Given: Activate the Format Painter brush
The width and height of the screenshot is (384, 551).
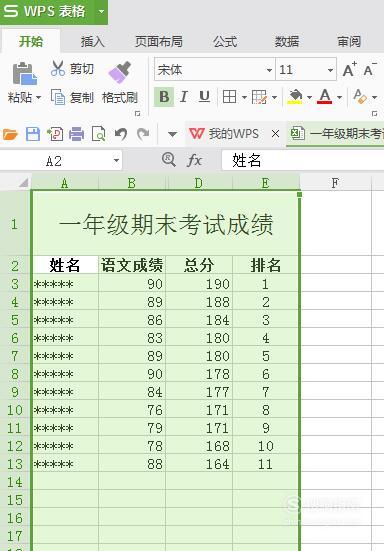Looking at the screenshot, I should (120, 72).
